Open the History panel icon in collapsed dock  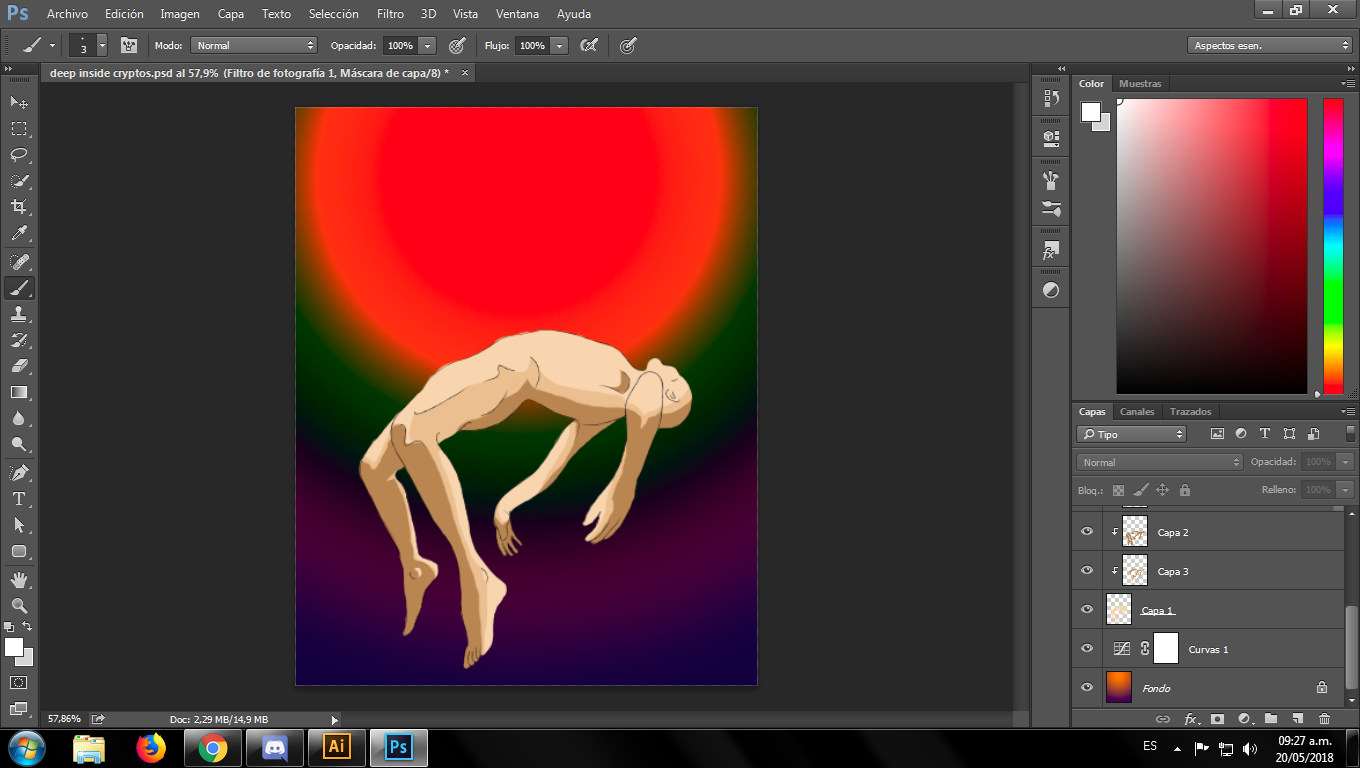1051,98
